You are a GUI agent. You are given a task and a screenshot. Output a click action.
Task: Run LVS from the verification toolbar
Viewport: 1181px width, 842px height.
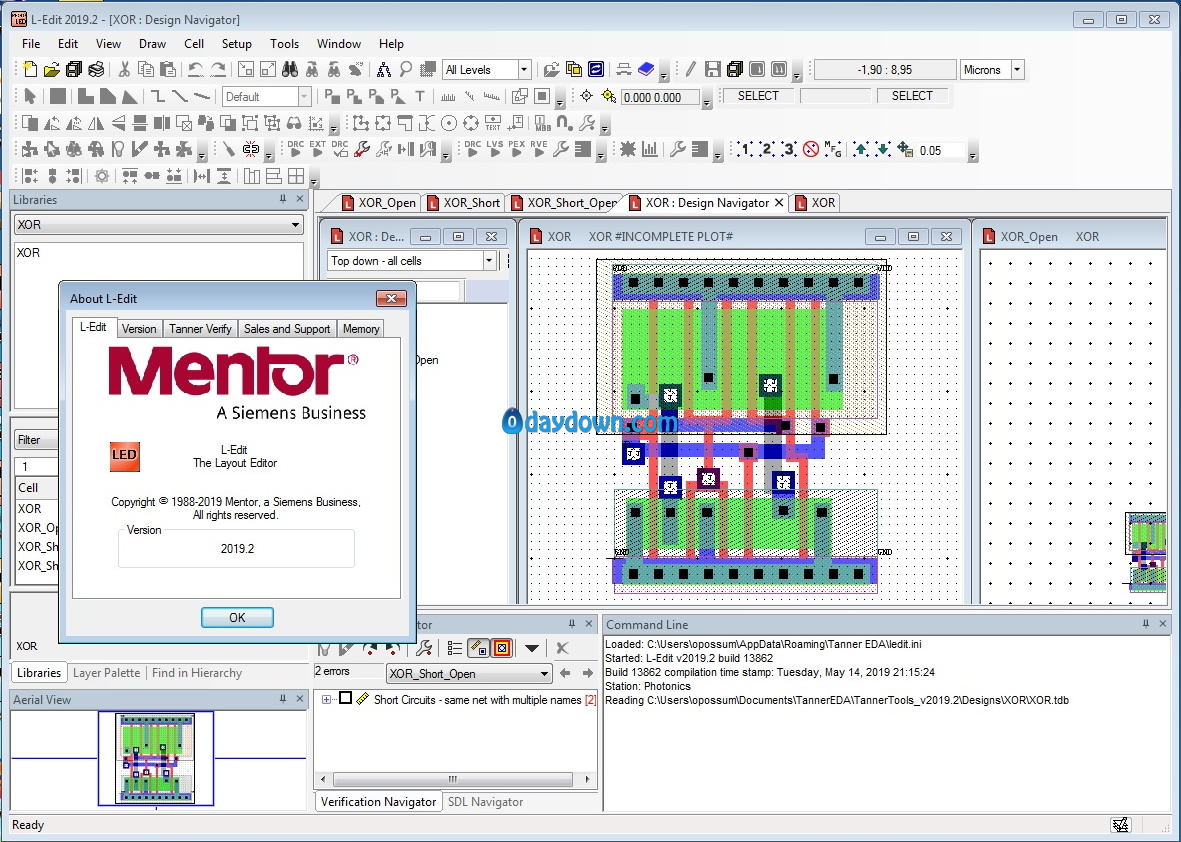click(494, 149)
